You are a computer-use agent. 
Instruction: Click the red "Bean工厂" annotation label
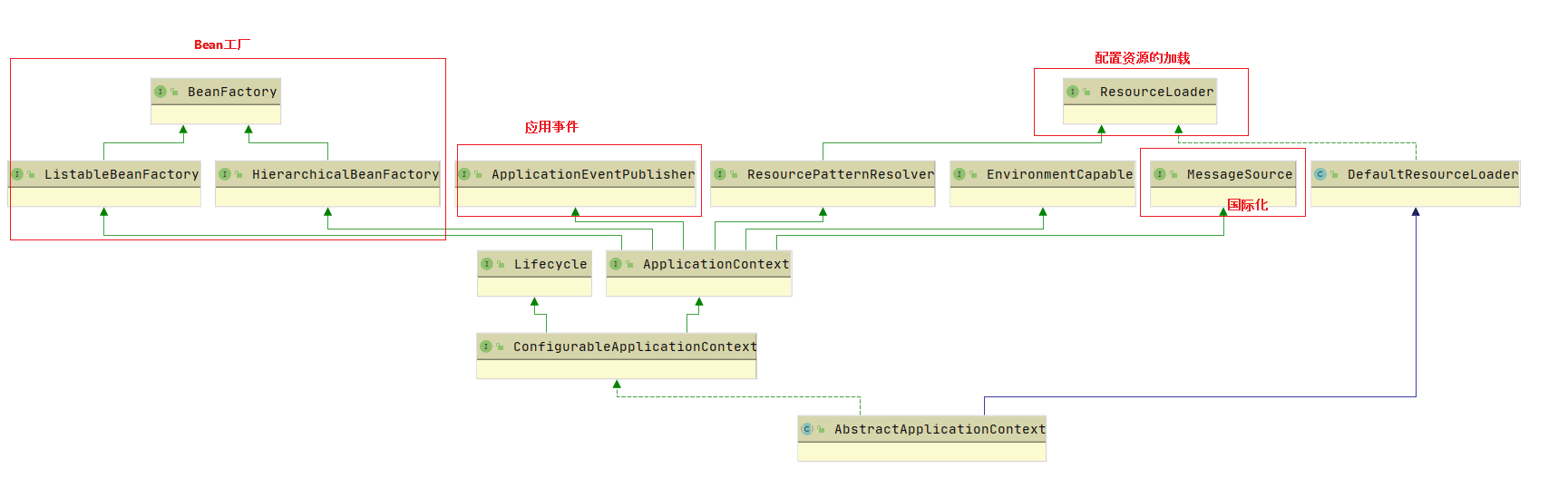(221, 44)
